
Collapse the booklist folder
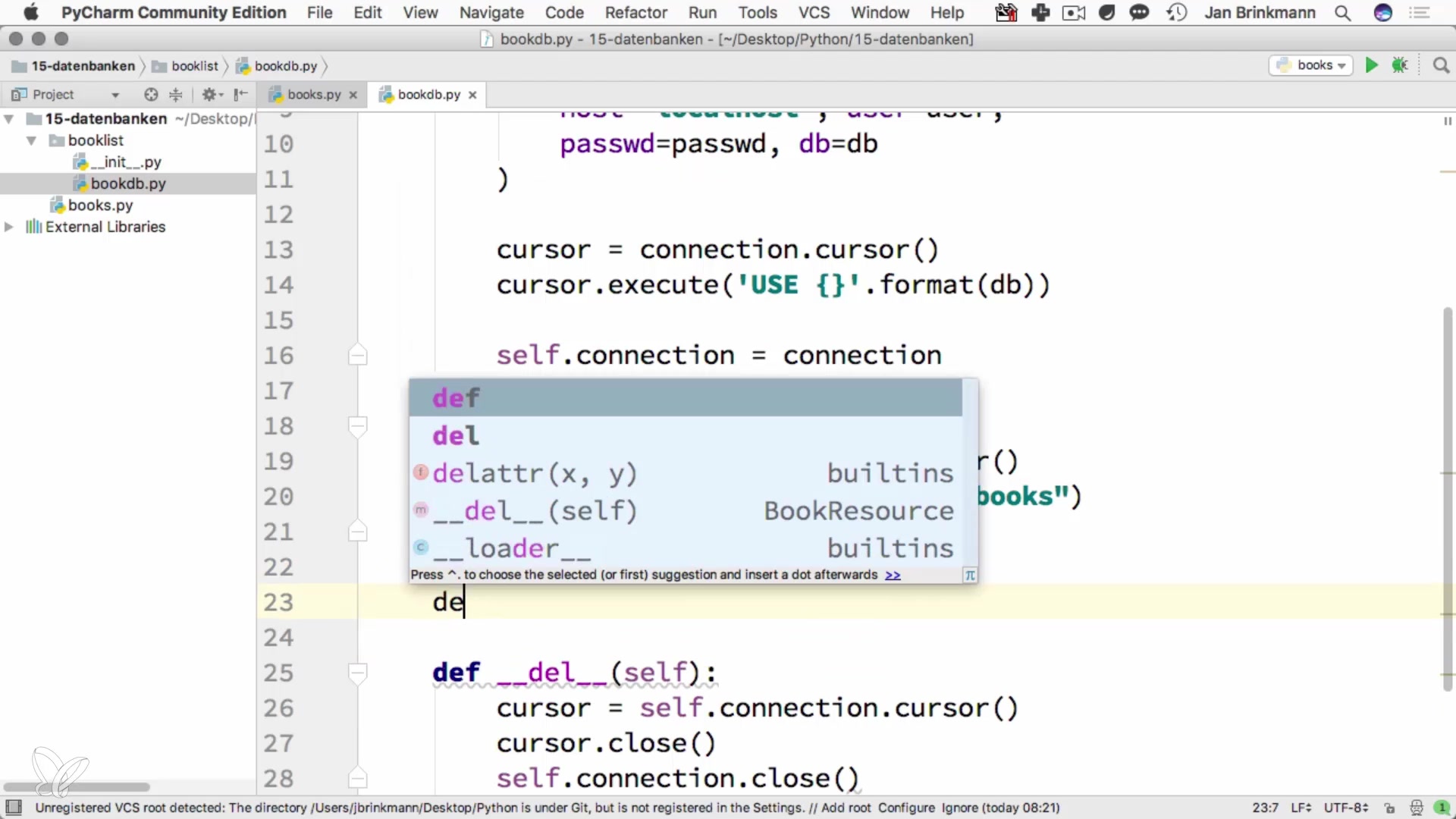(32, 140)
